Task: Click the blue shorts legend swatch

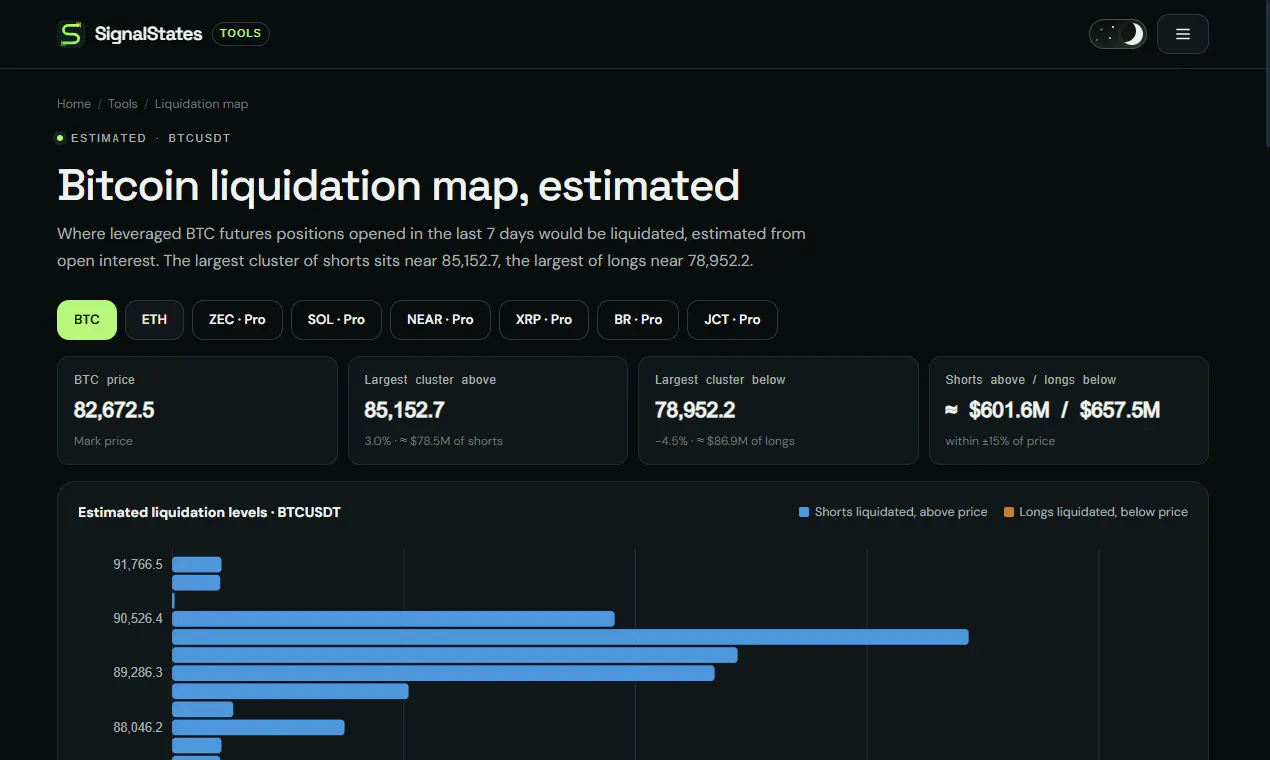Action: click(804, 512)
